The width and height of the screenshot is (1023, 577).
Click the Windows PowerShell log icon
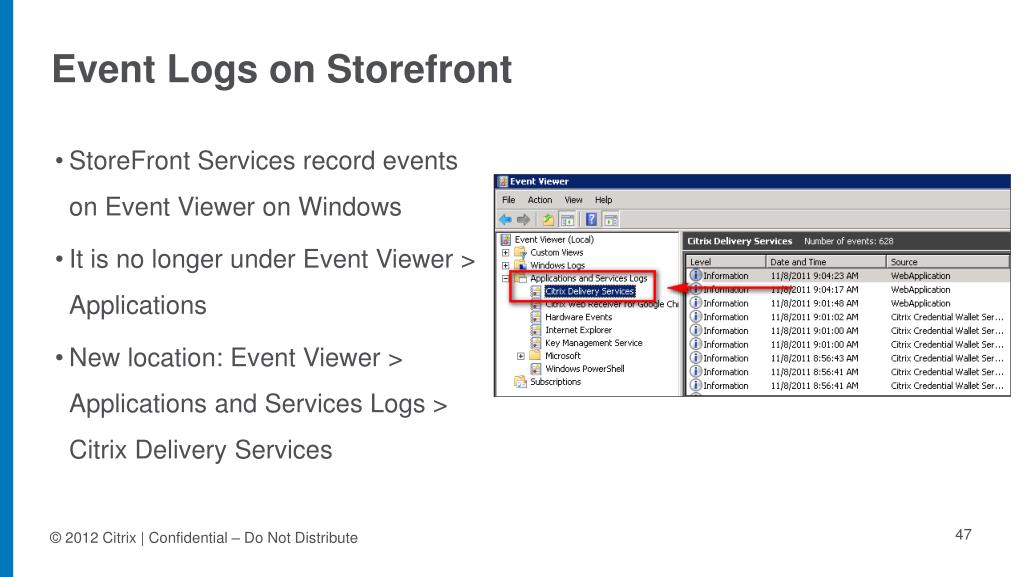click(x=536, y=369)
